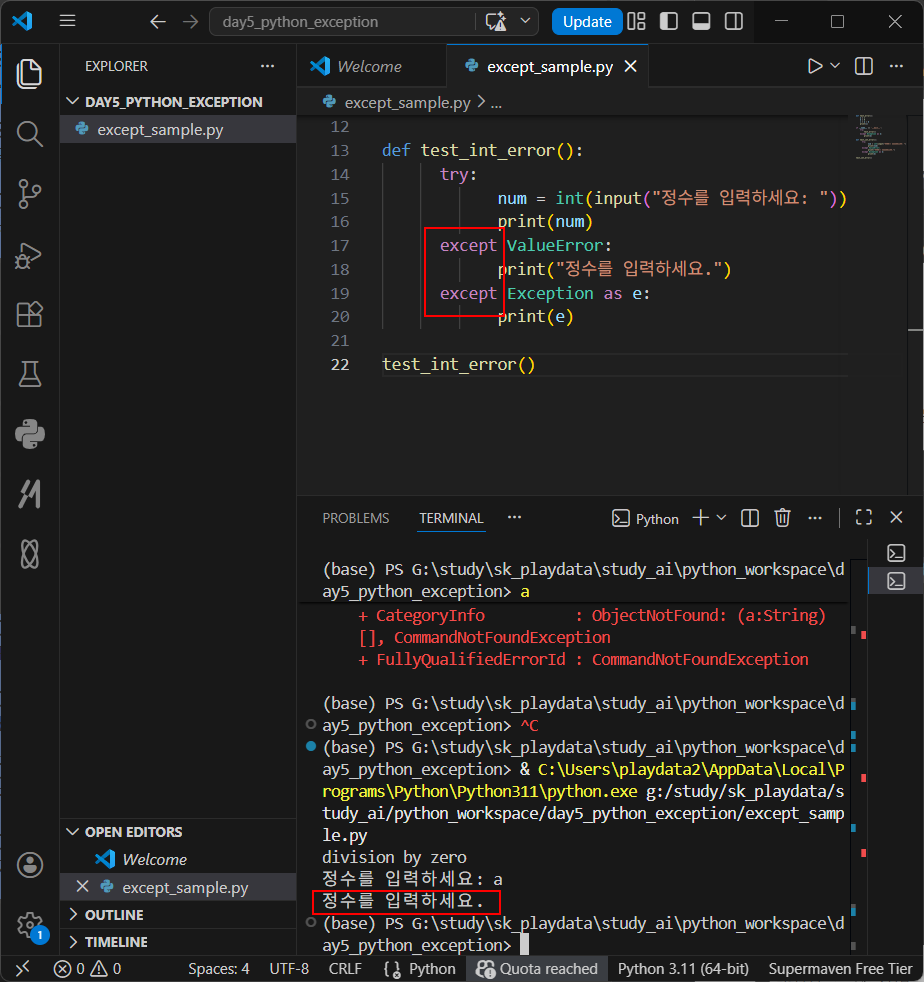Run the Python file with play button
The width and height of the screenshot is (924, 982).
(x=814, y=66)
